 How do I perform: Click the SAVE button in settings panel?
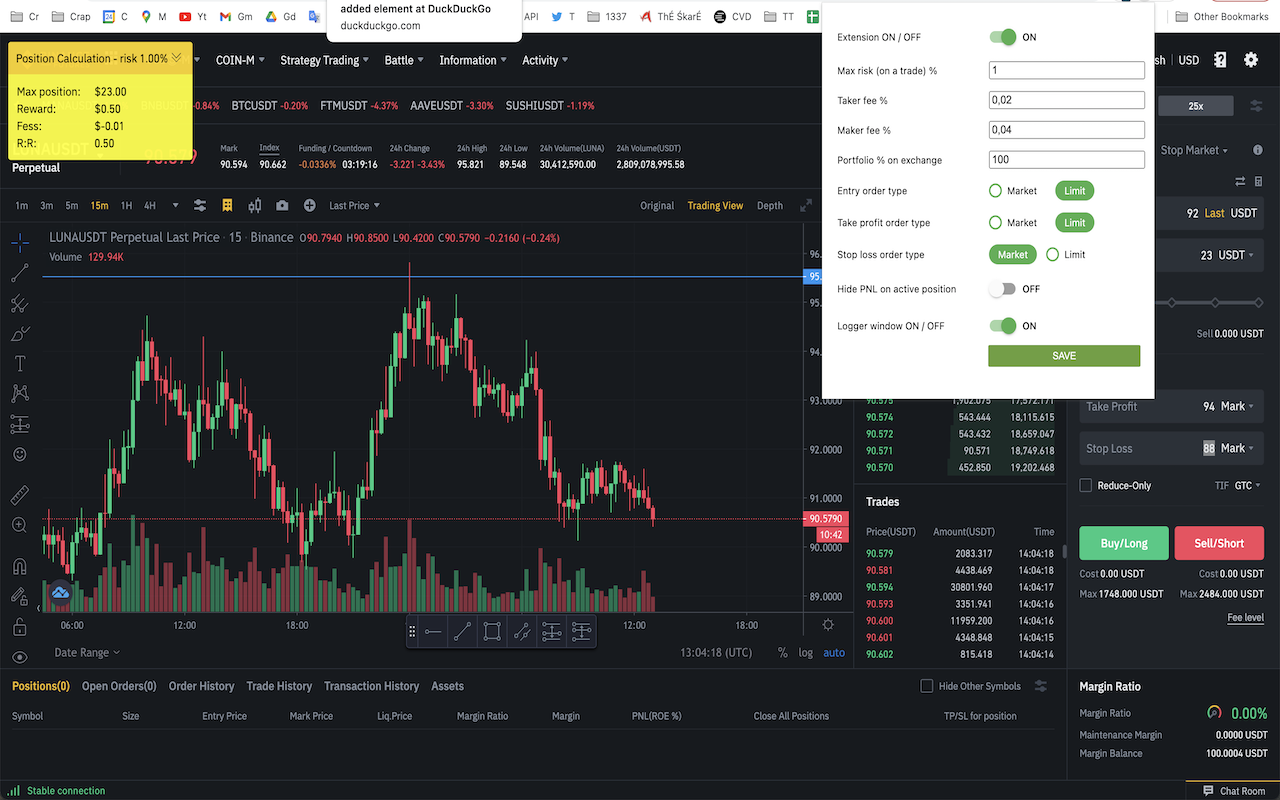[1064, 355]
